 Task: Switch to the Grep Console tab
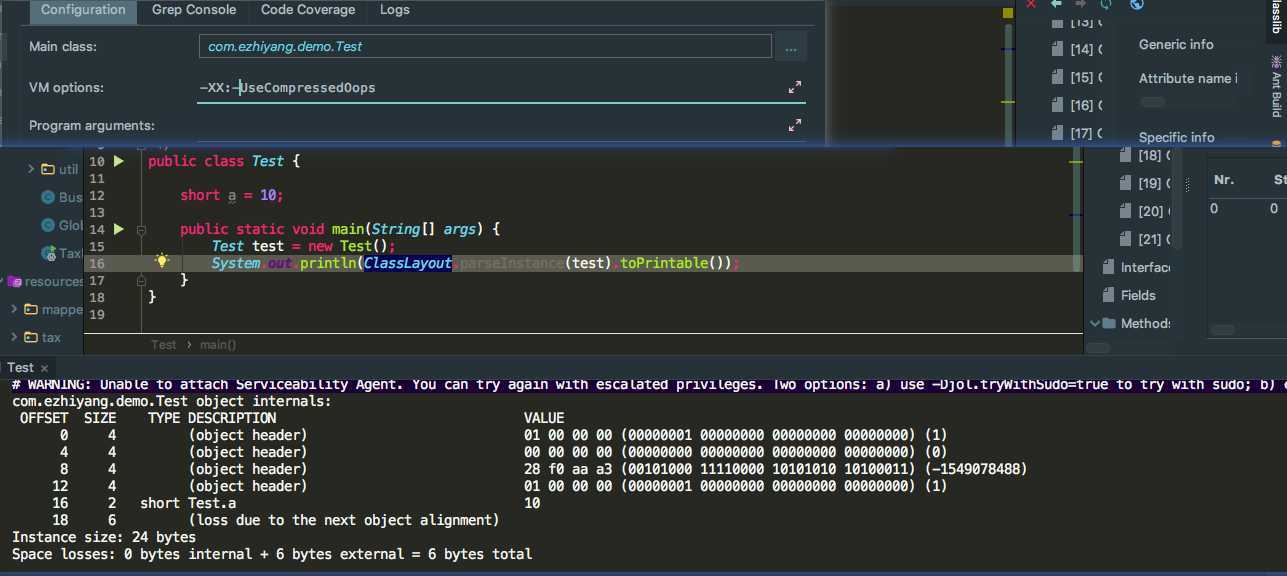pos(194,10)
